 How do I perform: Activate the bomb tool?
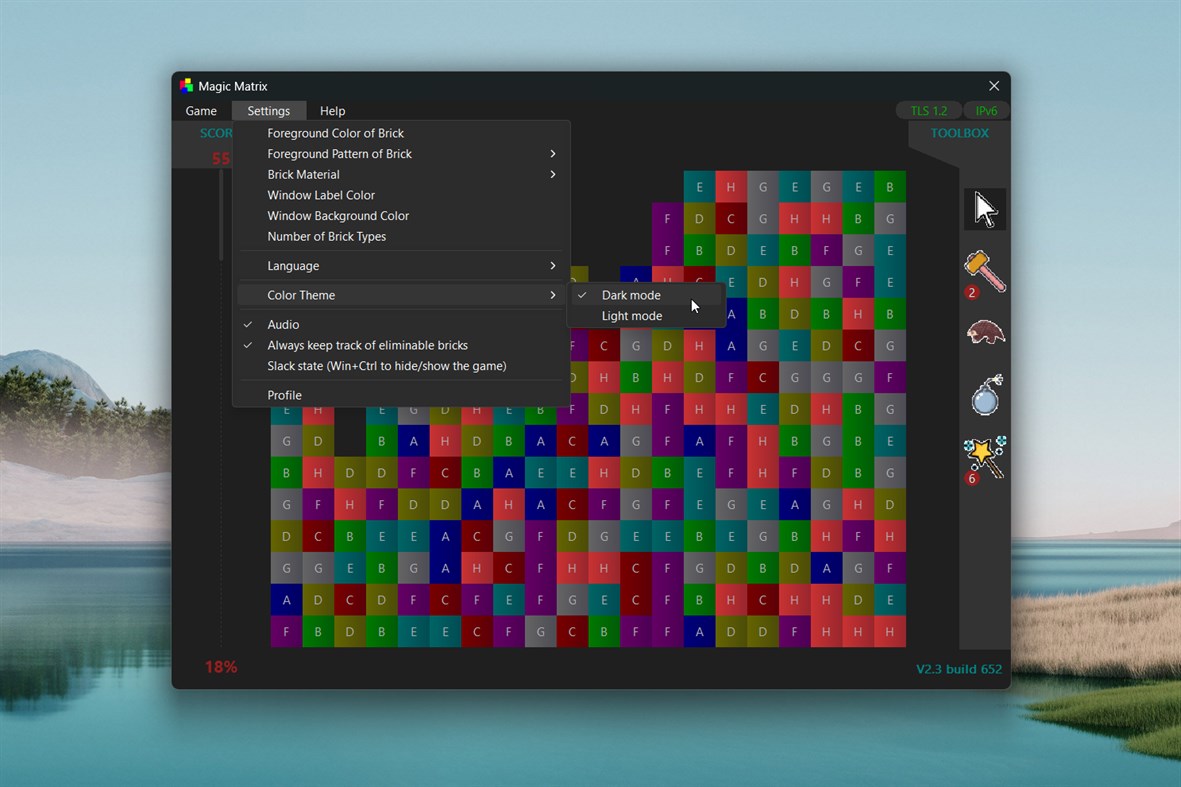[984, 395]
